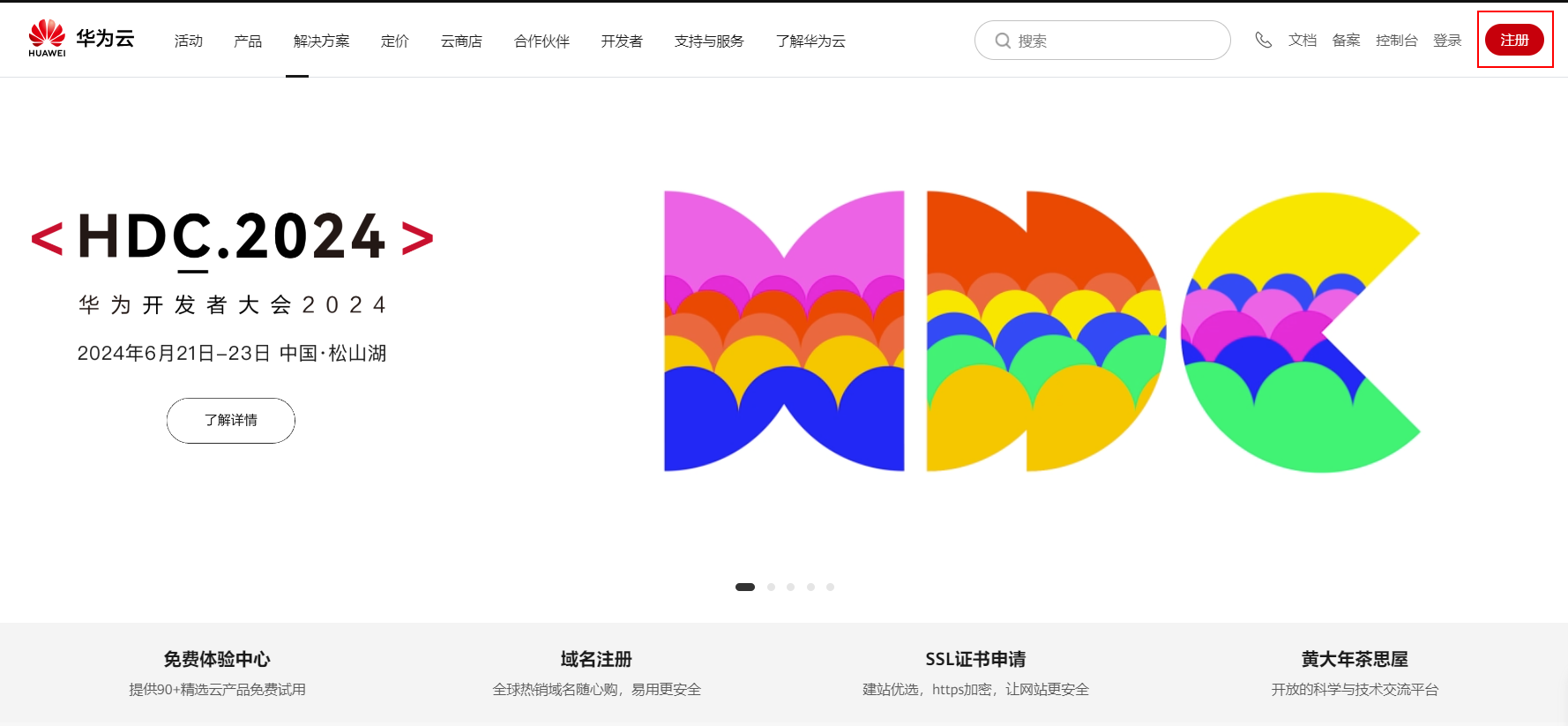The image size is (1568, 726).
Task: Switch to the fifth carousel slide dot
Action: coord(830,587)
